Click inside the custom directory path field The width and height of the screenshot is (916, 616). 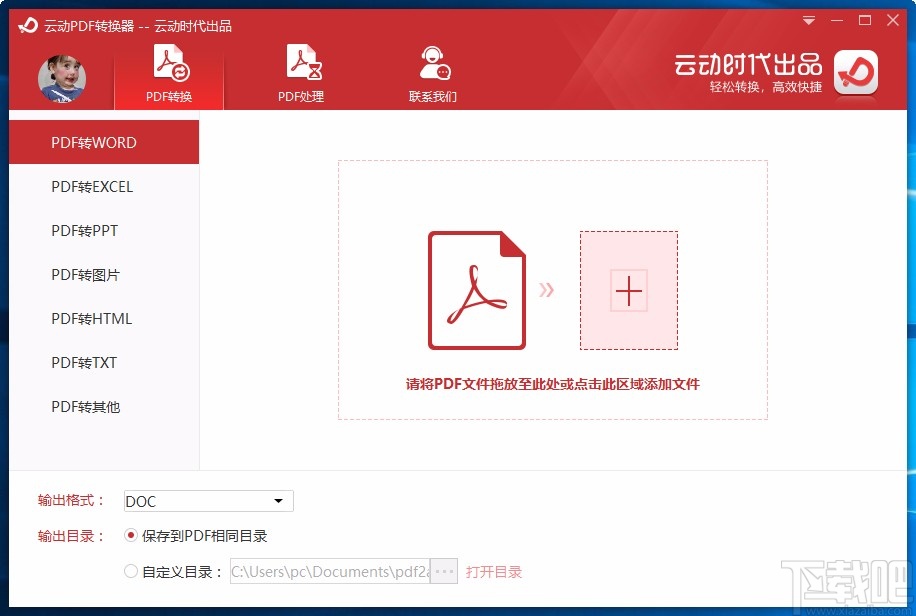tap(330, 571)
